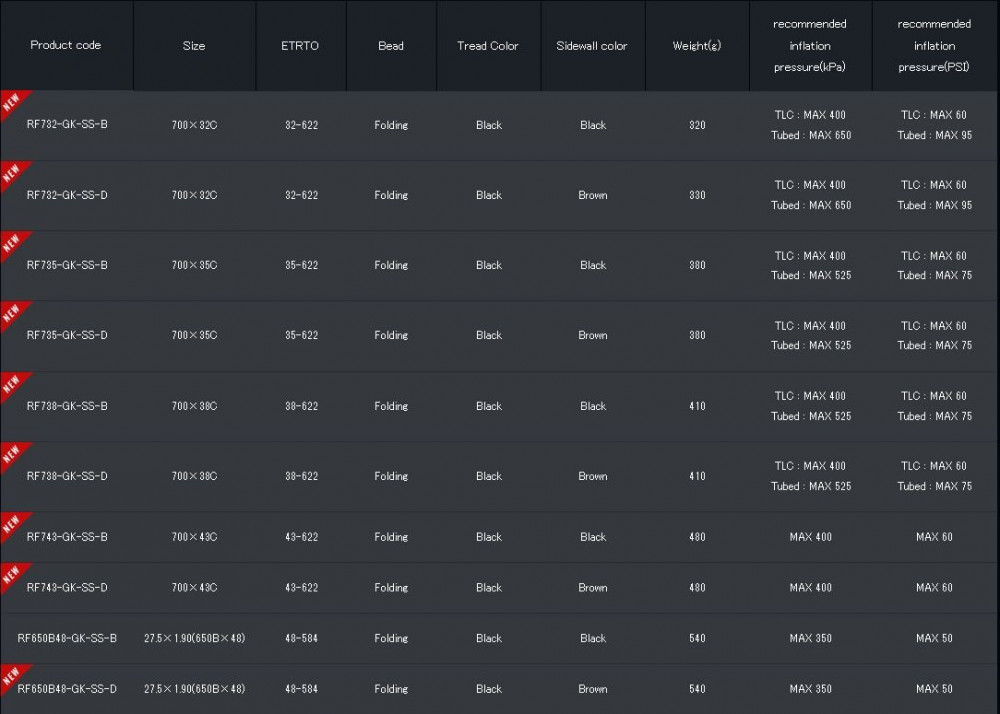Viewport: 1000px width, 714px height.
Task: Tap the NEW badge beside RF738-GK-SS-B
Action: point(11,383)
